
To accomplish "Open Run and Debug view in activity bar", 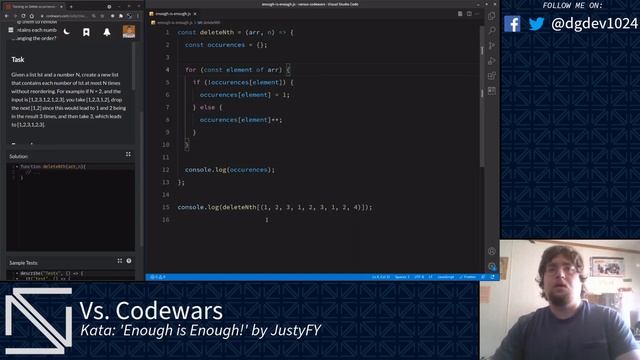I will (x=491, y=60).
